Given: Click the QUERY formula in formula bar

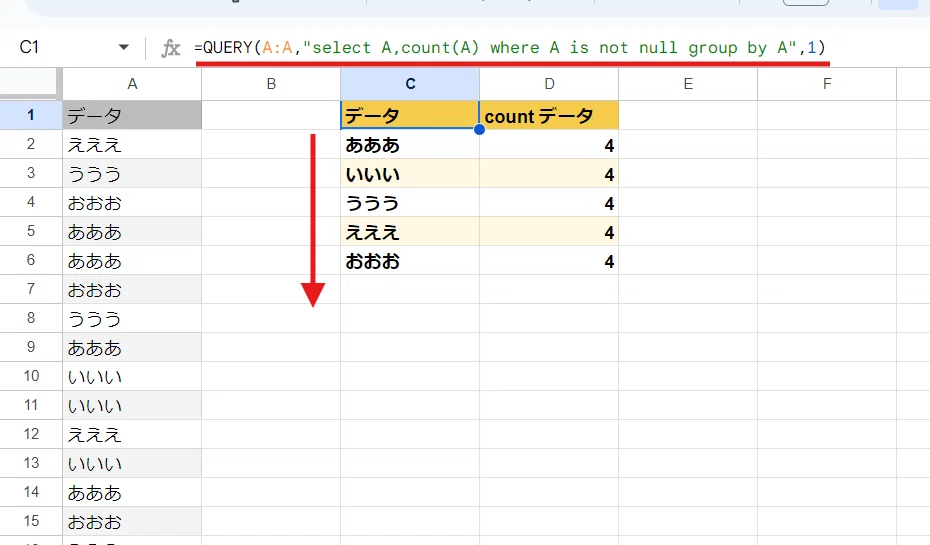Looking at the screenshot, I should click(509, 47).
